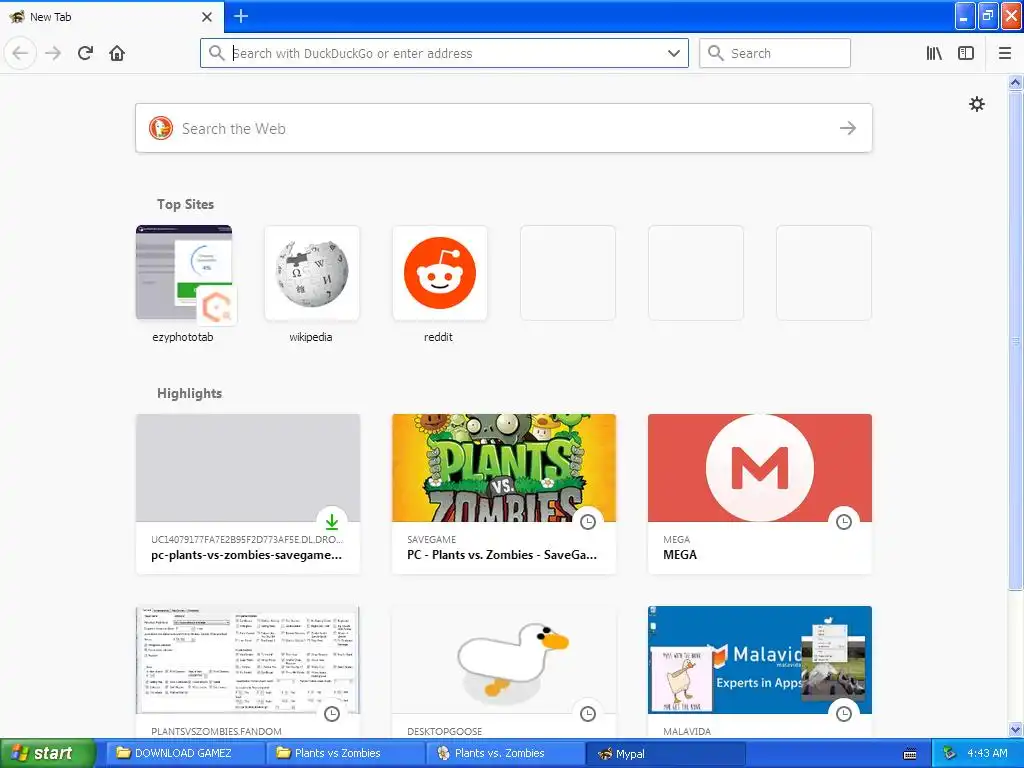This screenshot has height=768, width=1024.
Task: Close the New Tab tab
Action: (x=207, y=17)
